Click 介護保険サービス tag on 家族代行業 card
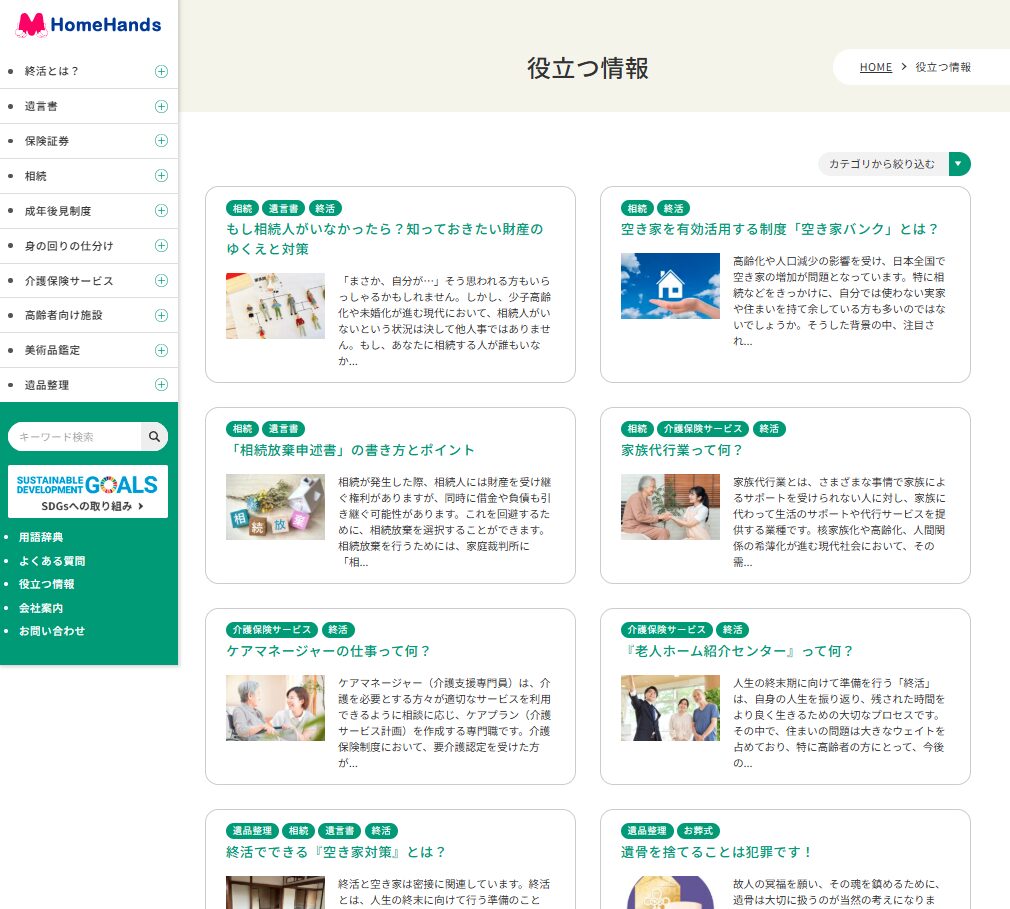Viewport: 1010px width, 909px height. [x=703, y=429]
